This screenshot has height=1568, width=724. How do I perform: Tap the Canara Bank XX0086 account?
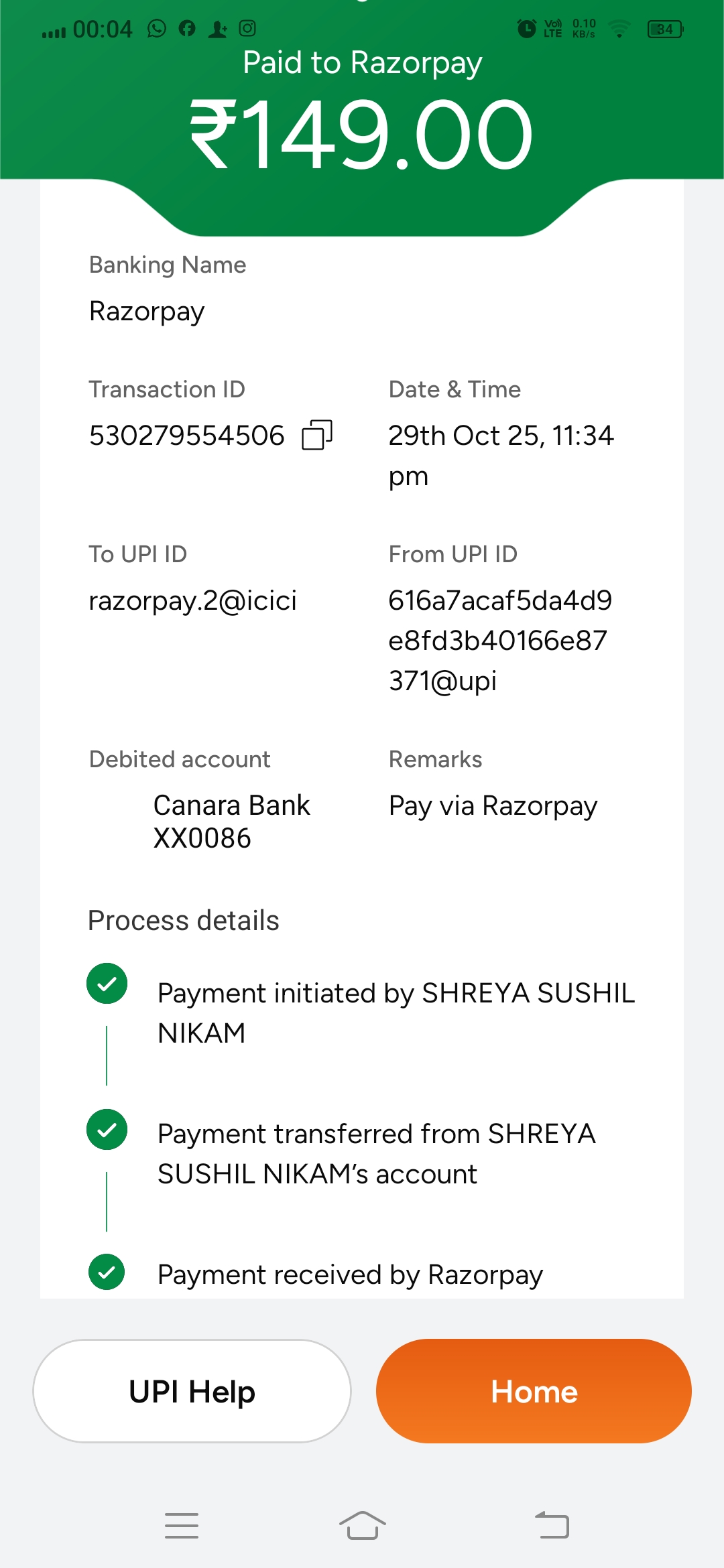[231, 821]
